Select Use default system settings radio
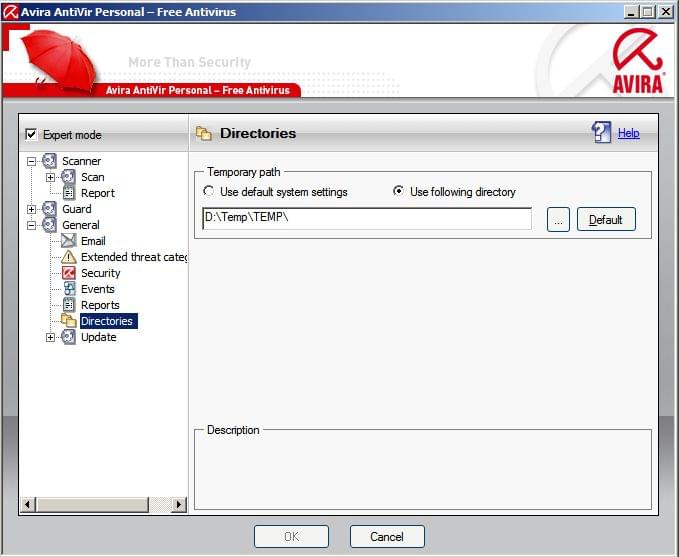Image resolution: width=679 pixels, height=557 pixels. (x=209, y=191)
